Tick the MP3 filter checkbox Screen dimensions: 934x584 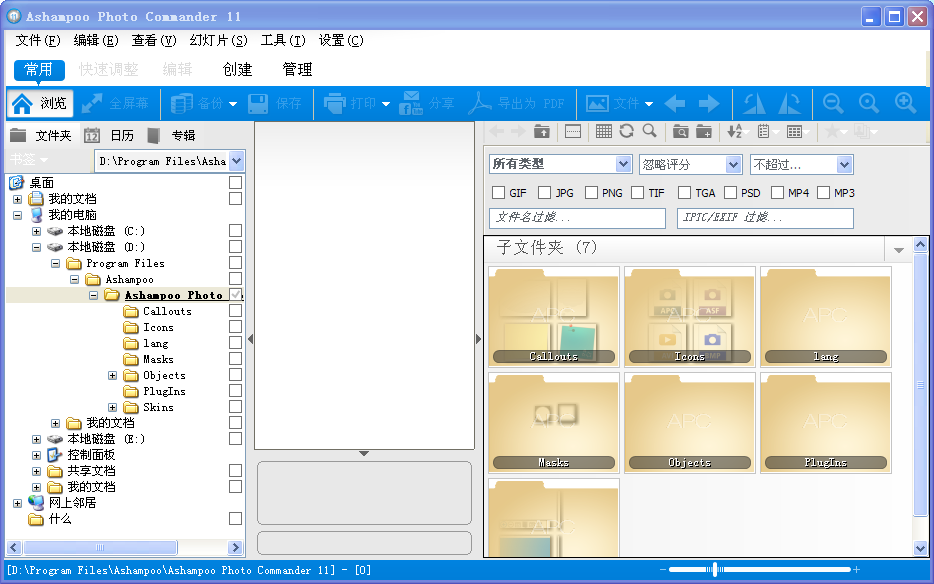(x=824, y=193)
